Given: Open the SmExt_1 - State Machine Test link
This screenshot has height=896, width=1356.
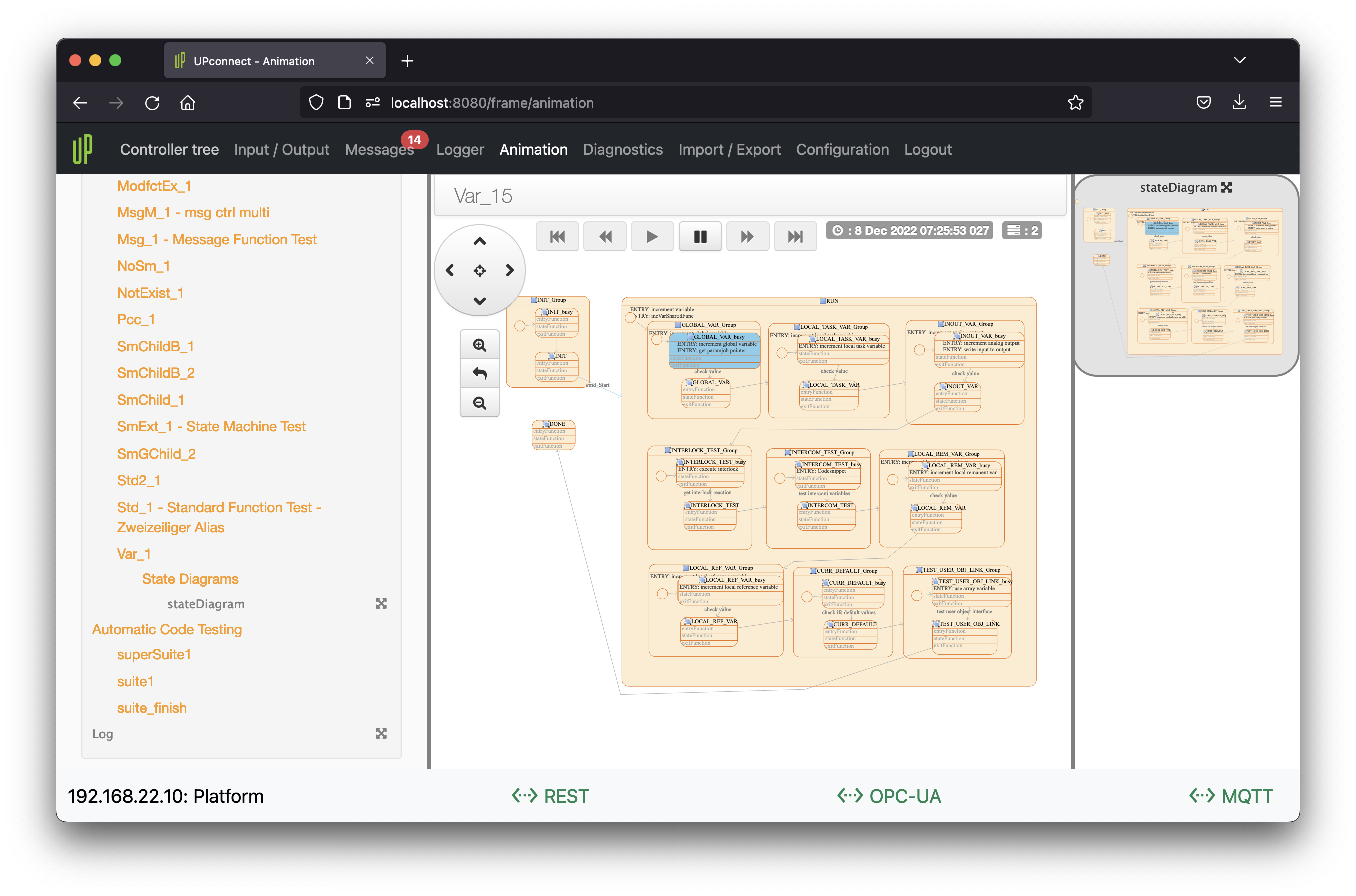Looking at the screenshot, I should point(211,426).
